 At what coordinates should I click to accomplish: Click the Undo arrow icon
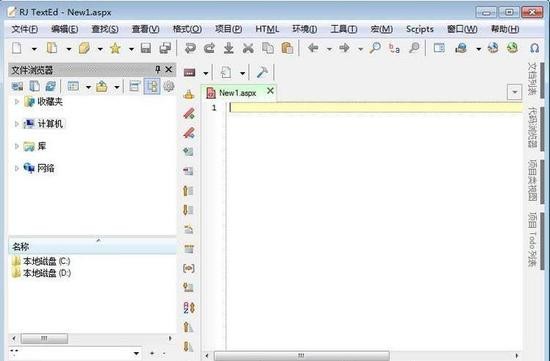(x=190, y=48)
